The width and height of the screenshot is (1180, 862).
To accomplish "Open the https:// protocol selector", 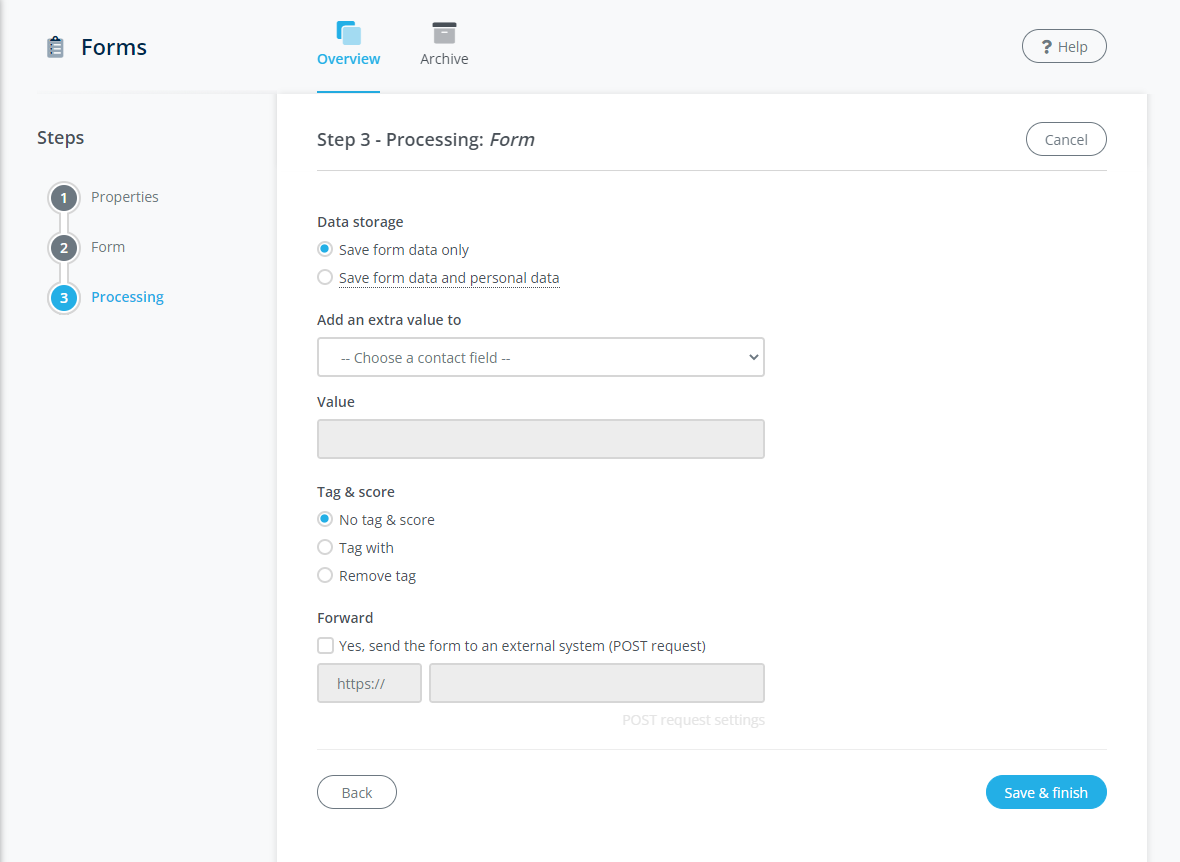I will point(369,683).
